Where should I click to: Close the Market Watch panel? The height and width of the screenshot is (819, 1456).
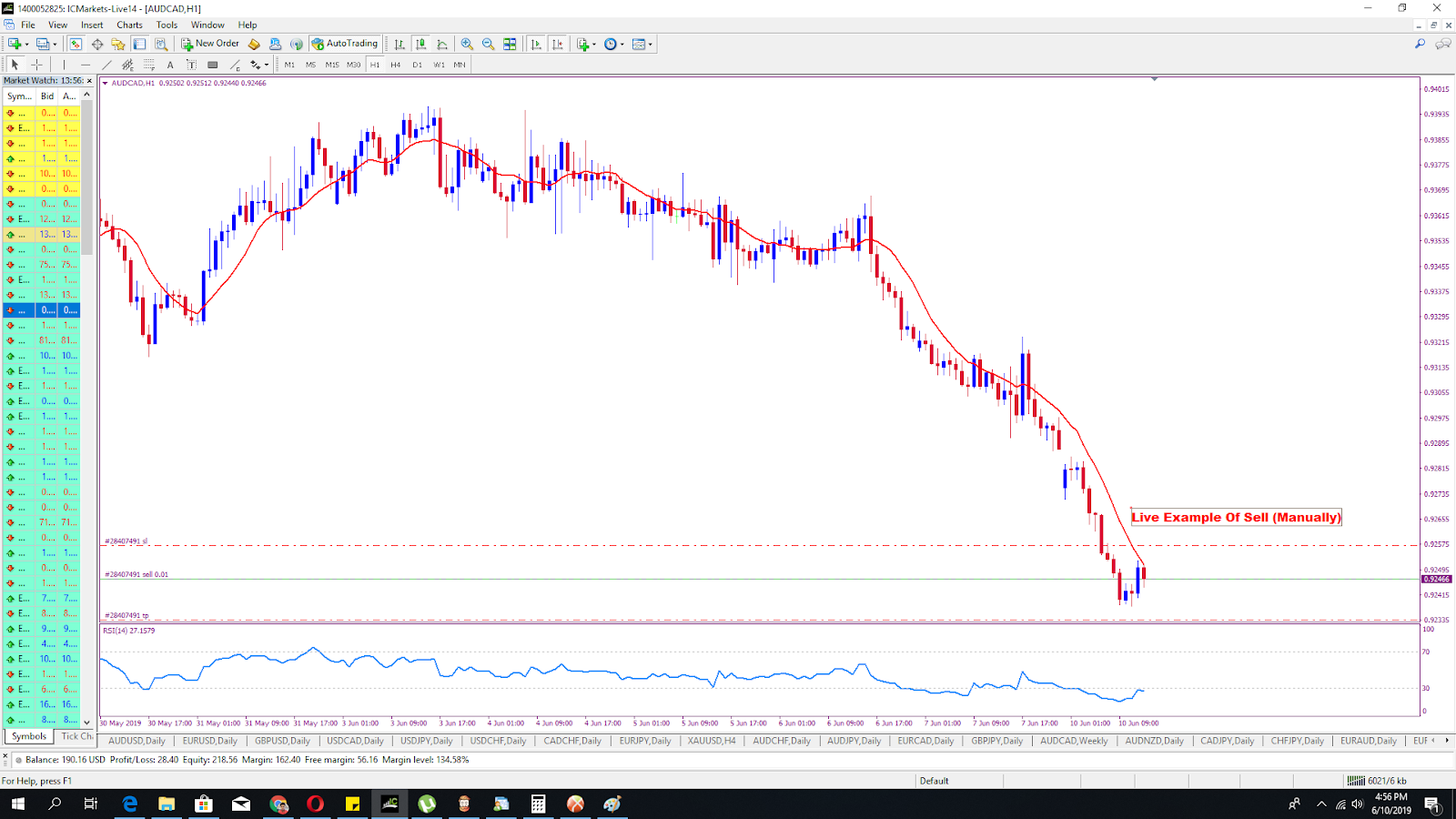click(x=88, y=81)
